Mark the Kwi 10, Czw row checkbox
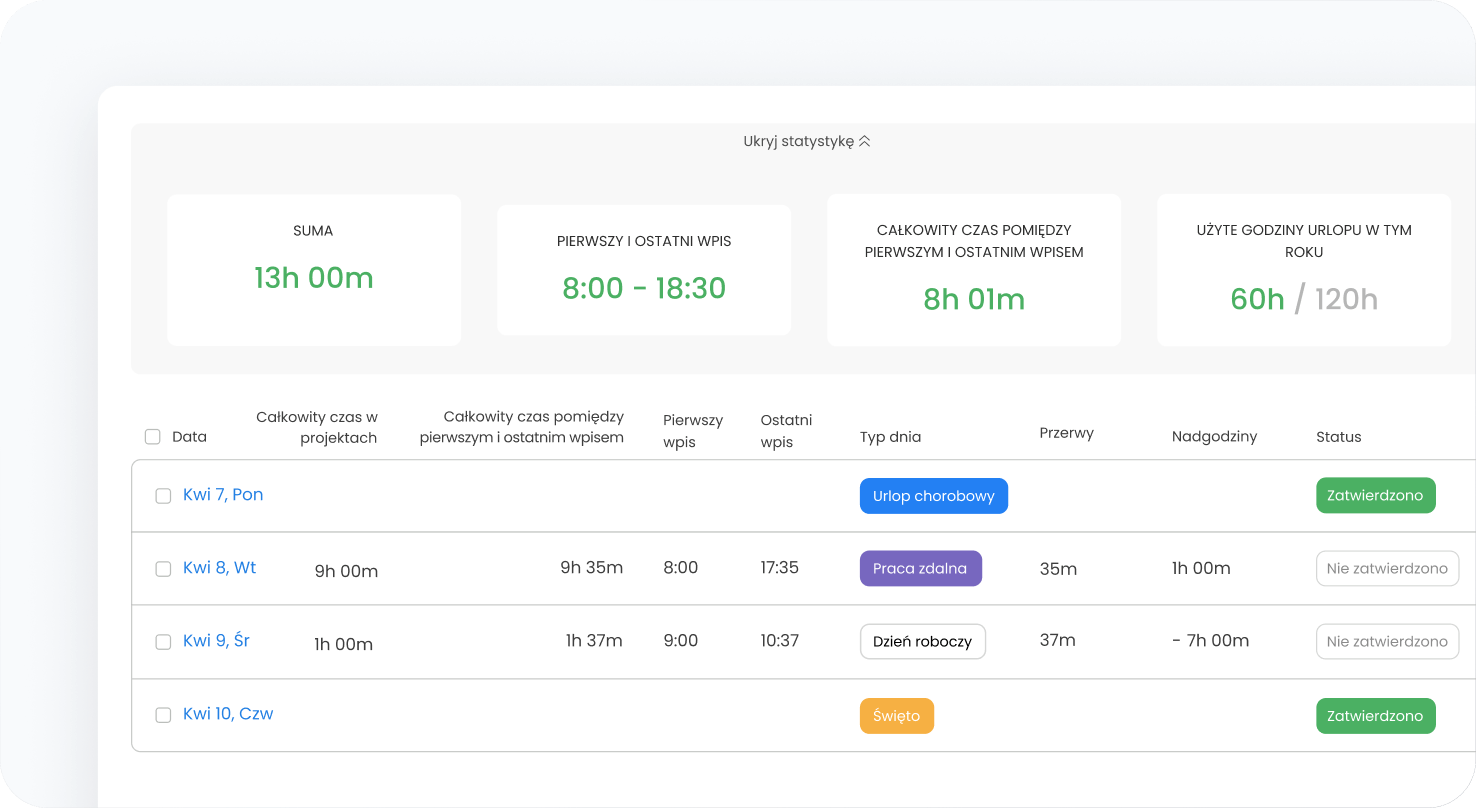 (x=163, y=715)
